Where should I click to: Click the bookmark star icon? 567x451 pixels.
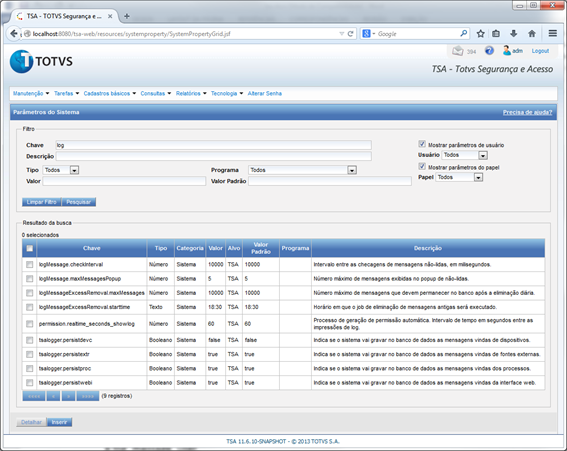pyautogui.click(x=480, y=34)
